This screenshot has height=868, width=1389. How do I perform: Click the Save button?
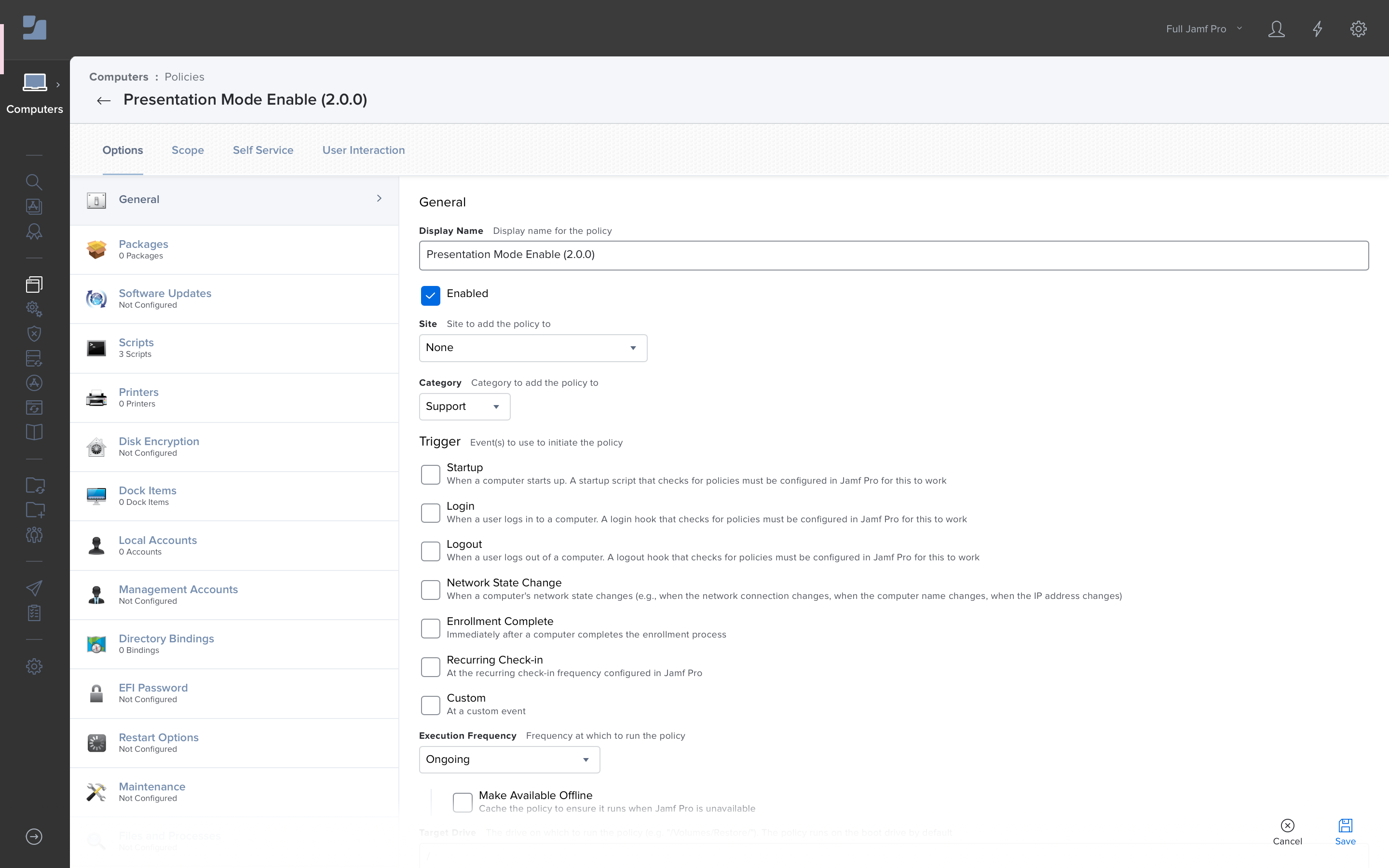click(x=1346, y=832)
